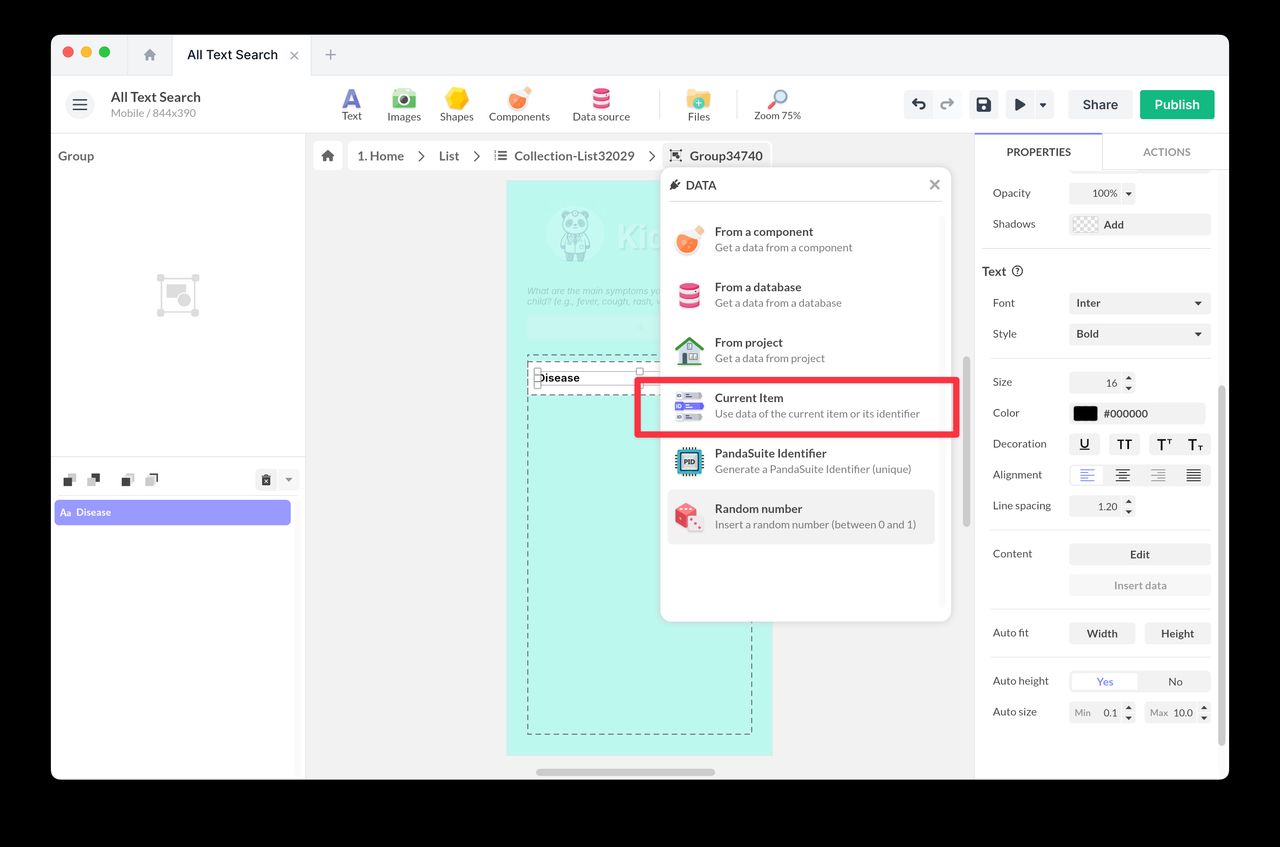
Task: Expand the preview options arrow beside Play
Action: (1043, 104)
